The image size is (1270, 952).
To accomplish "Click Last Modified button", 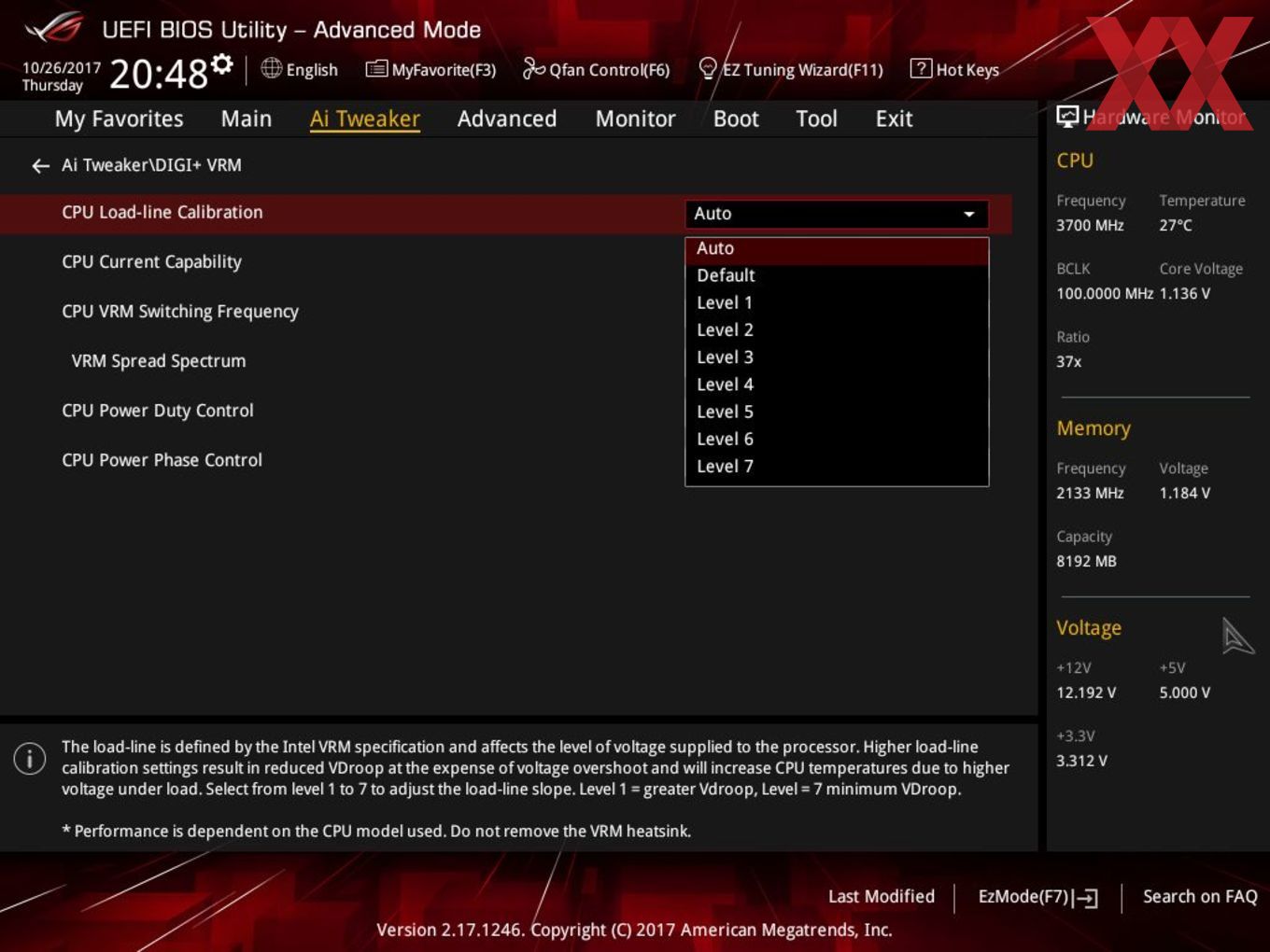I will [x=882, y=896].
